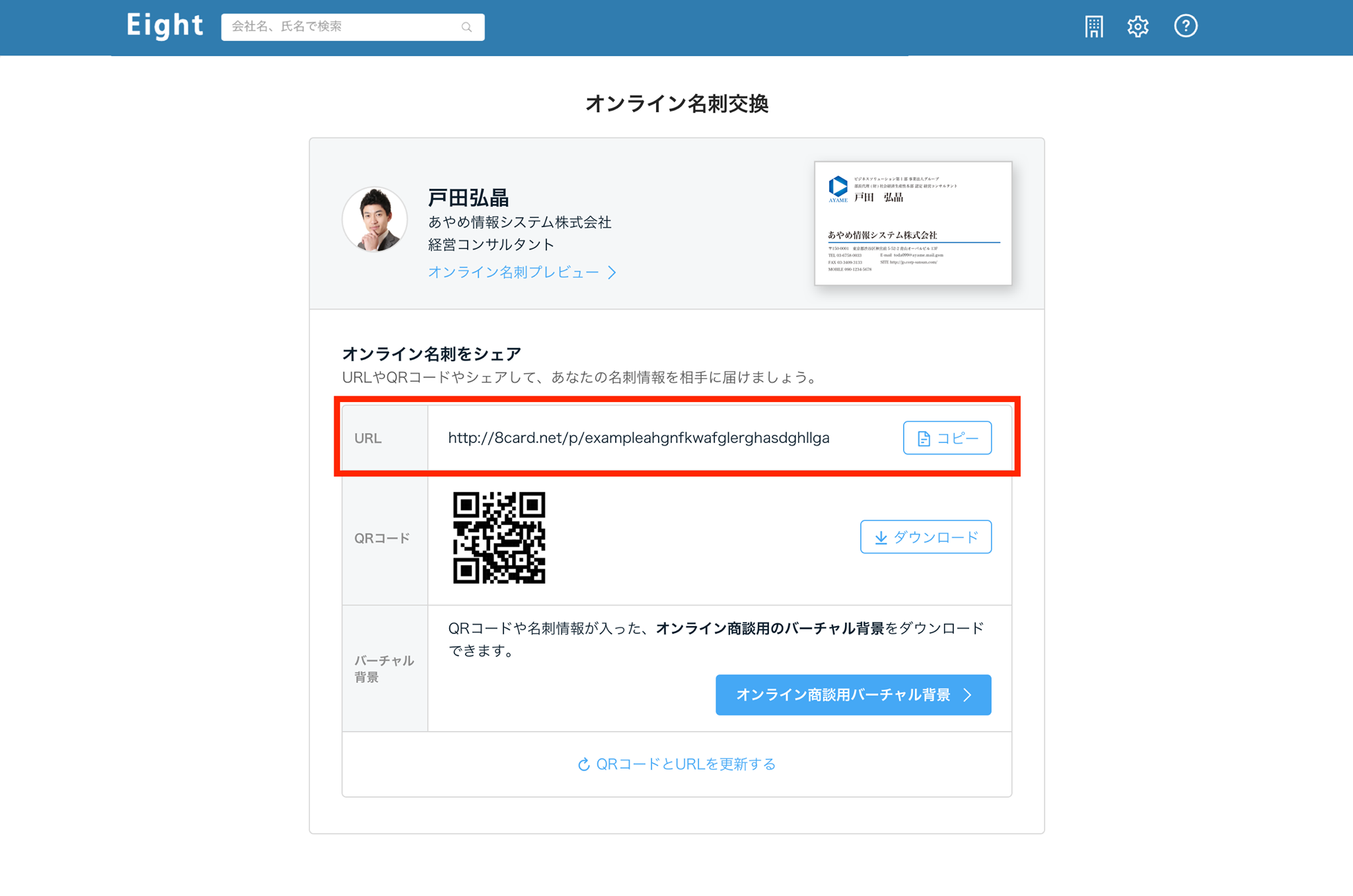
Task: Click the document icon on the コピー button
Action: point(924,438)
